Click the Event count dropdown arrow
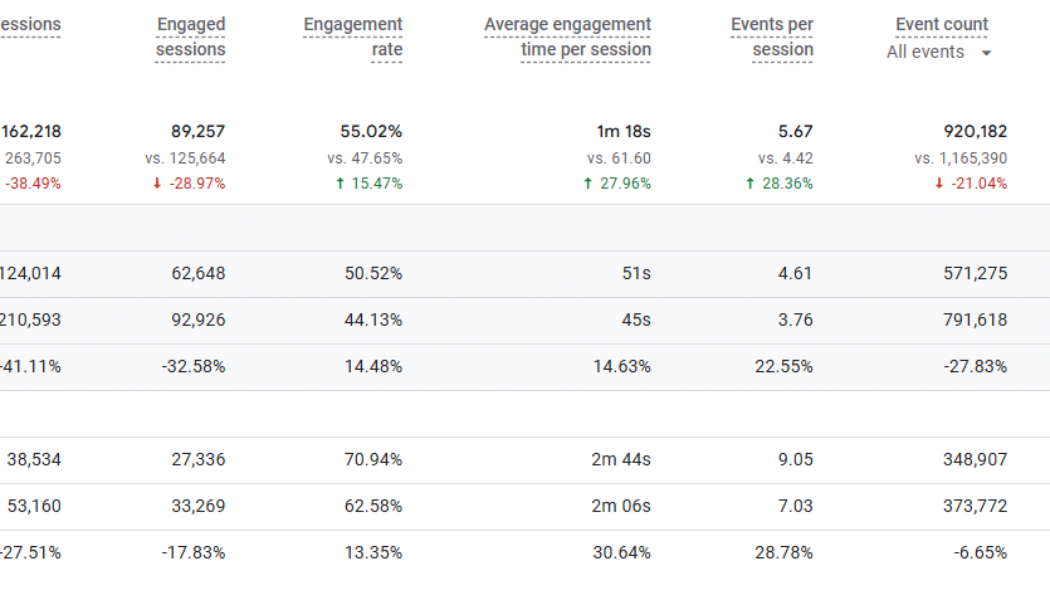1050x600 pixels. pos(986,52)
